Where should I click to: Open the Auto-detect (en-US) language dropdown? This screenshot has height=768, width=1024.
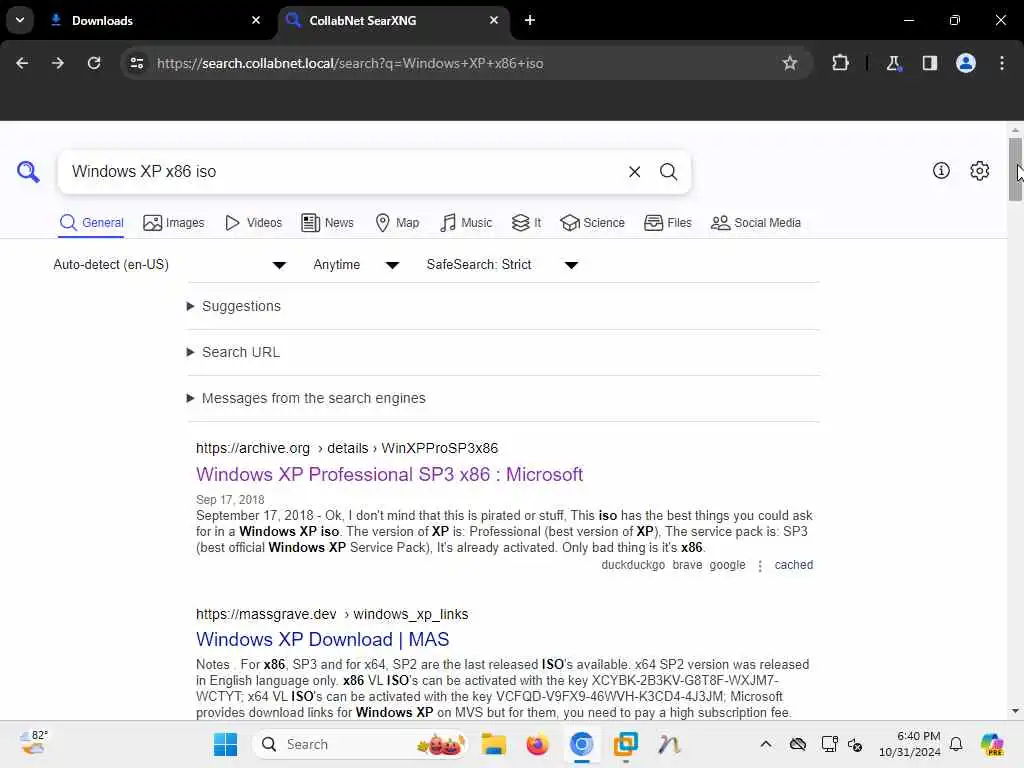170,264
